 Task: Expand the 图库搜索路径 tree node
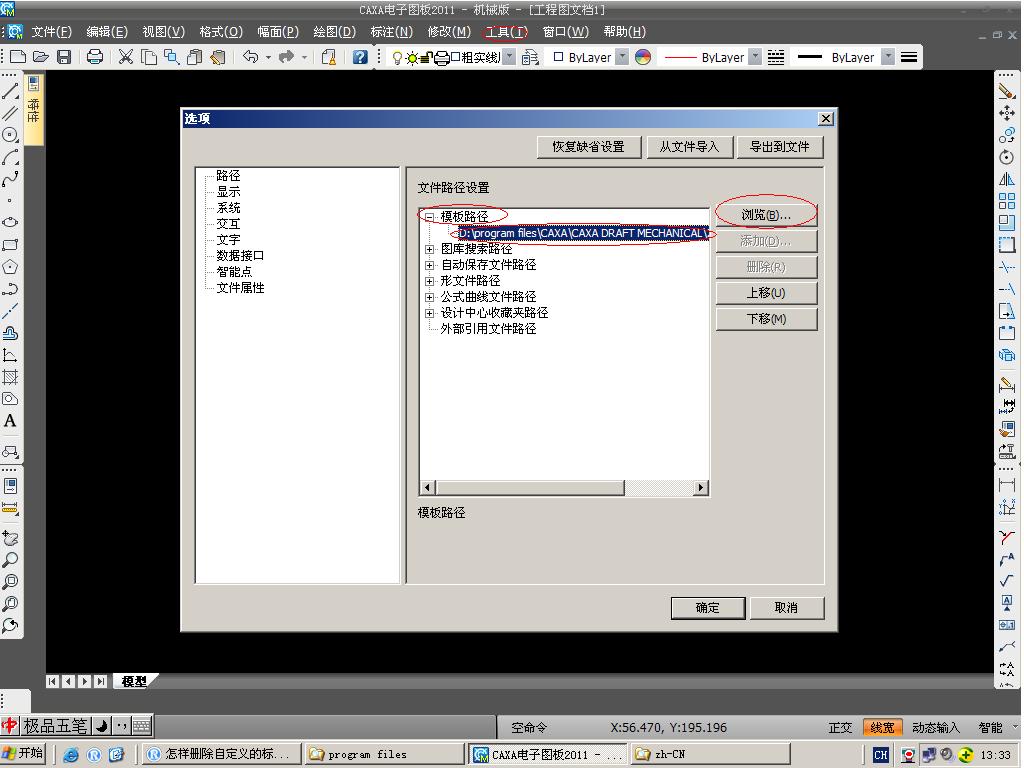coord(430,249)
